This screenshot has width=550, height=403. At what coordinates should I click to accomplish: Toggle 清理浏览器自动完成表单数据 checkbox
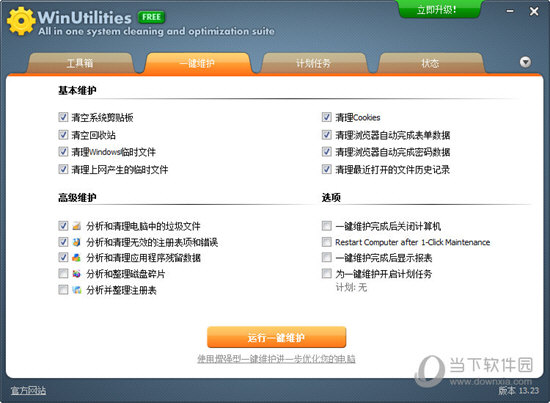(327, 134)
